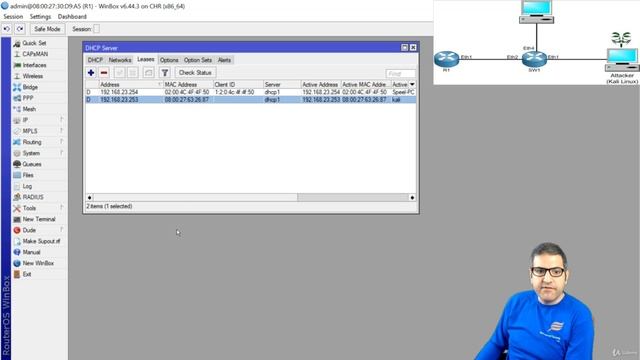The image size is (640, 360).
Task: Select lease row 192.168.23.253
Action: [x=251, y=100]
